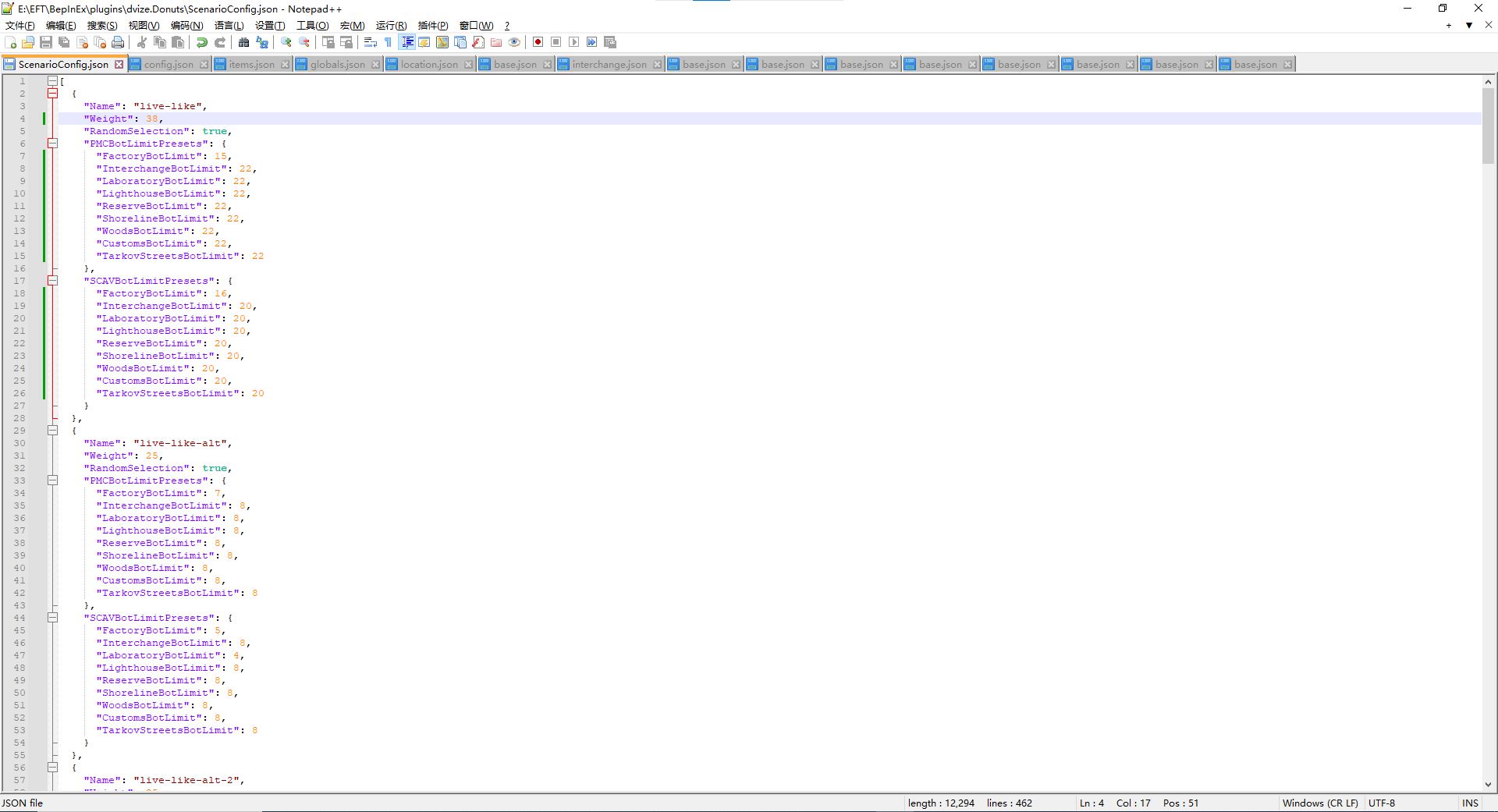Toggle the Indent Guide toolbar button
Screen dimensions: 1498x812
click(406, 42)
